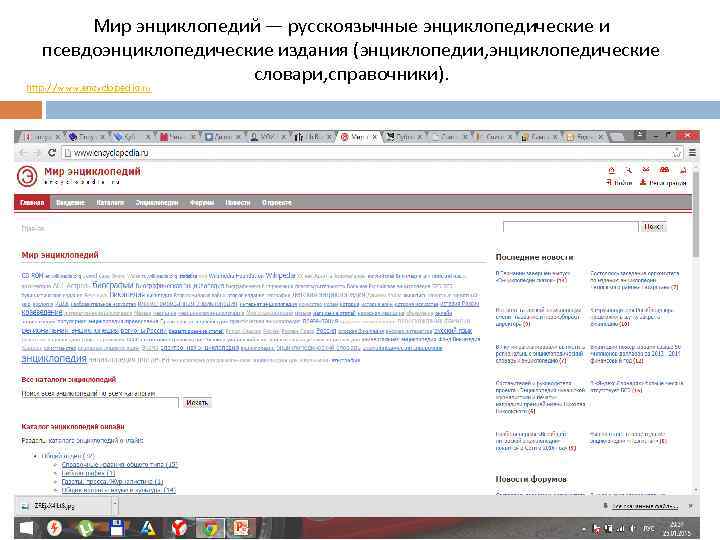The width and height of the screenshot is (720, 540).
Task: Reload the encyclopedia.ru page
Action: pyautogui.click(x=52, y=152)
